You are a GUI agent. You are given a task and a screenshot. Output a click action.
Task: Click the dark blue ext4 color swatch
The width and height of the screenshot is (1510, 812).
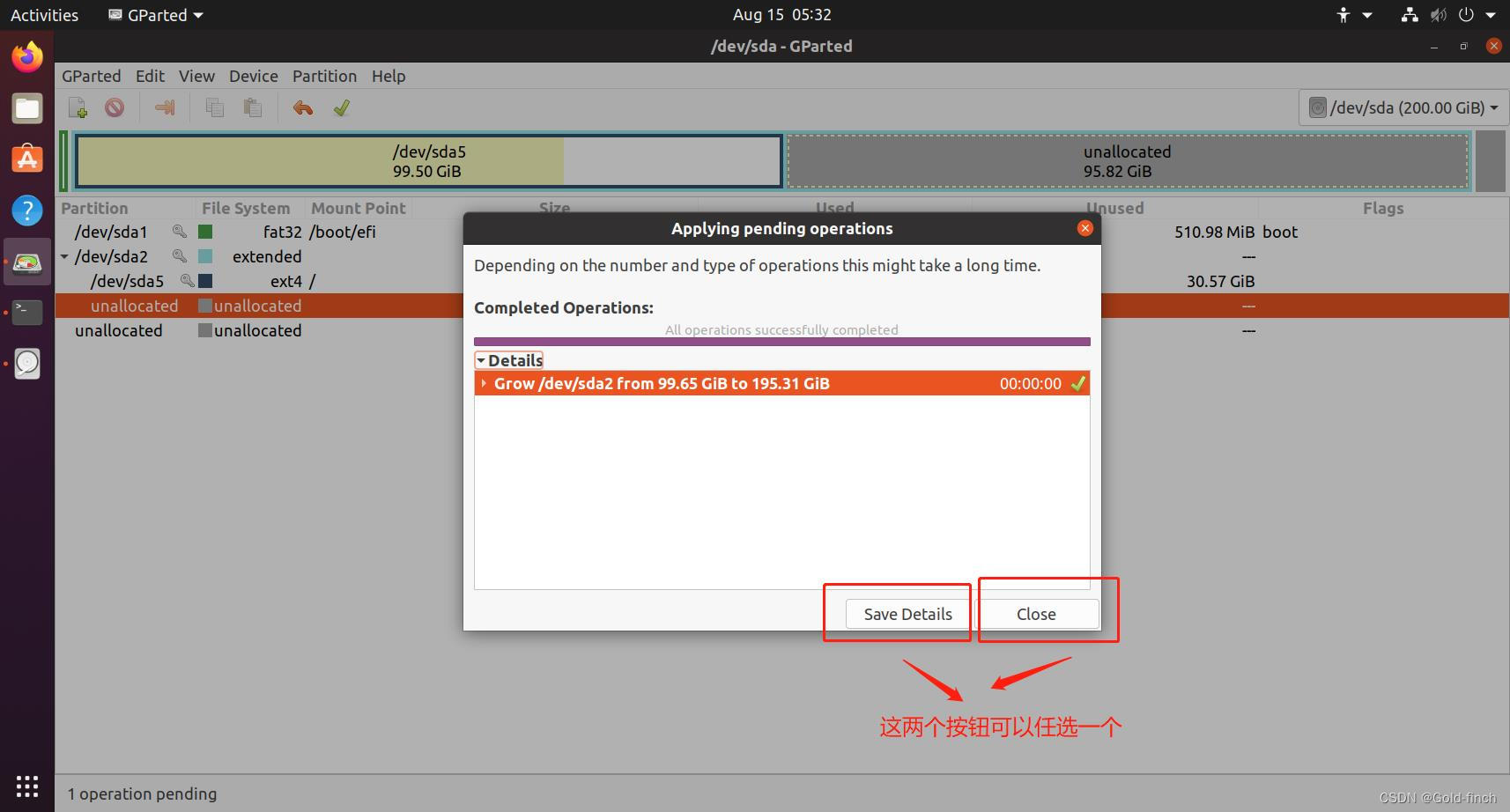pos(205,281)
